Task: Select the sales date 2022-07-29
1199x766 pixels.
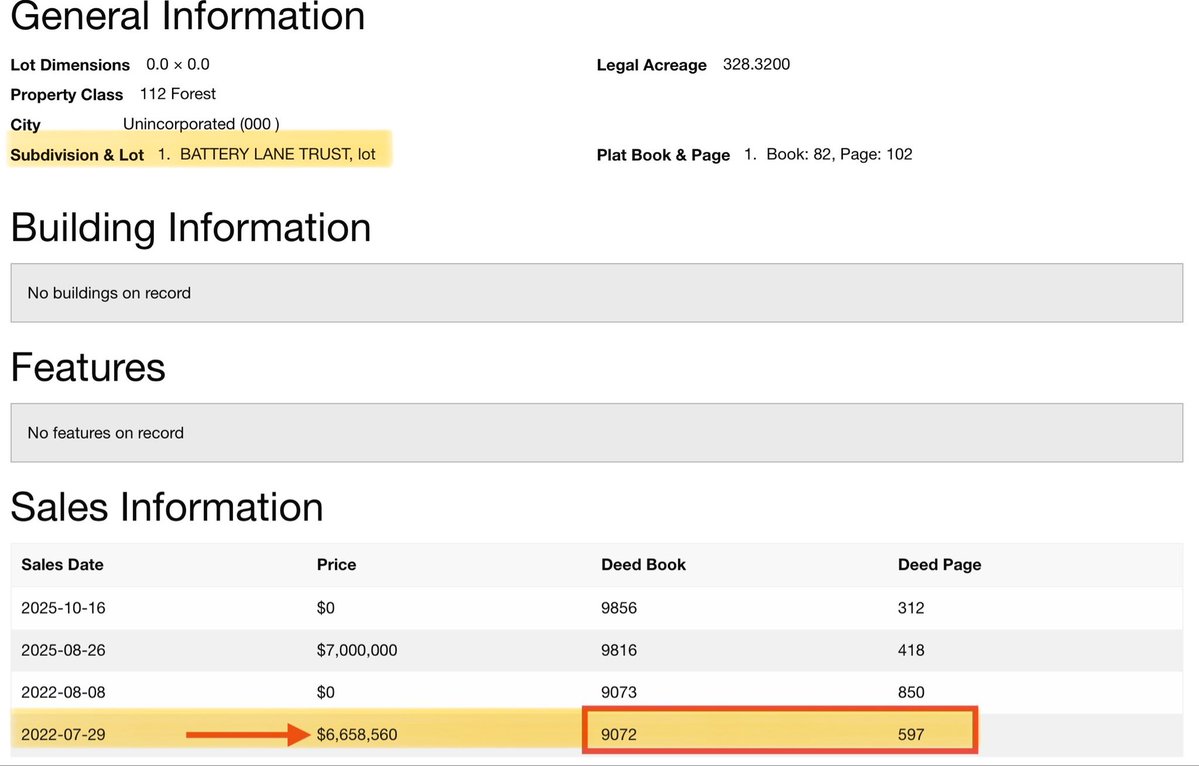Action: coord(63,734)
